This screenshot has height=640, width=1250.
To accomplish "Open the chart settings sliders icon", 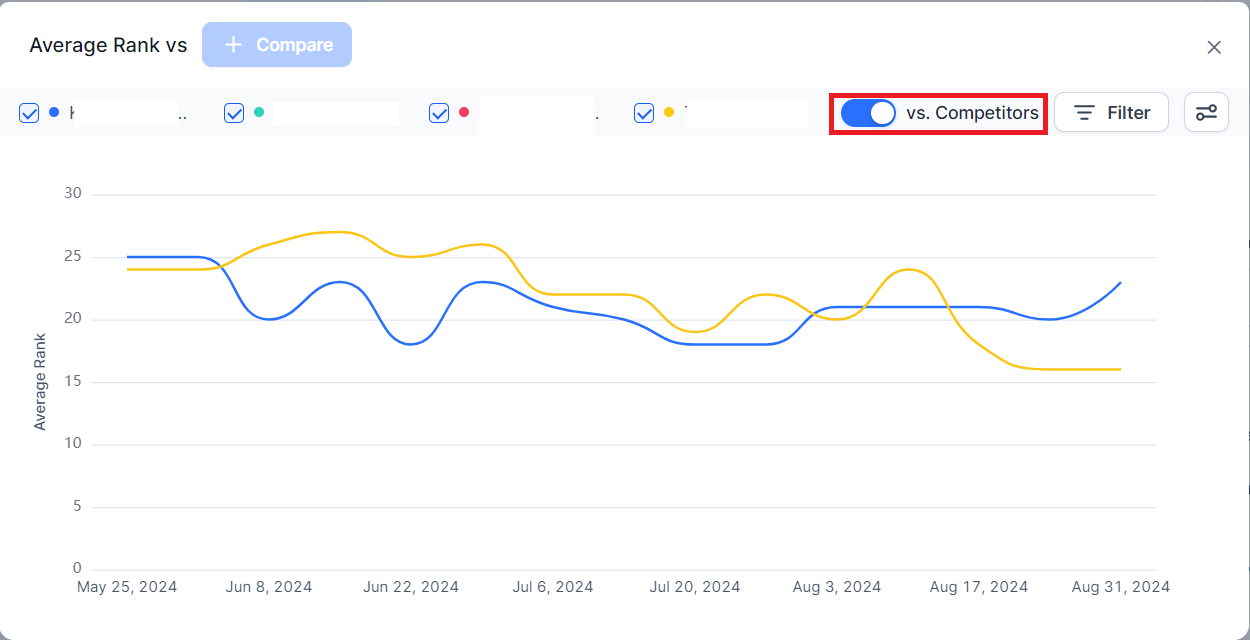I will coord(1206,112).
